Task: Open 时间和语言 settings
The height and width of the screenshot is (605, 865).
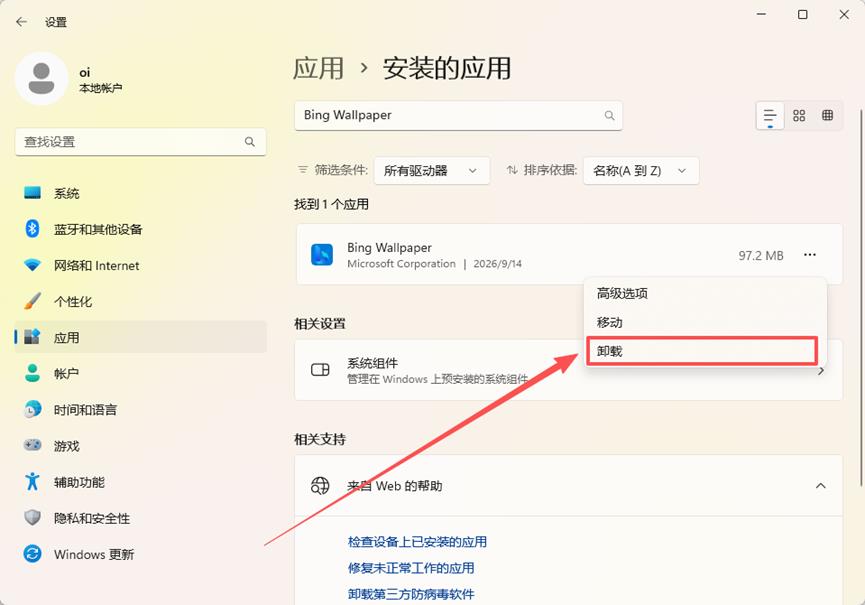Action: click(141, 409)
